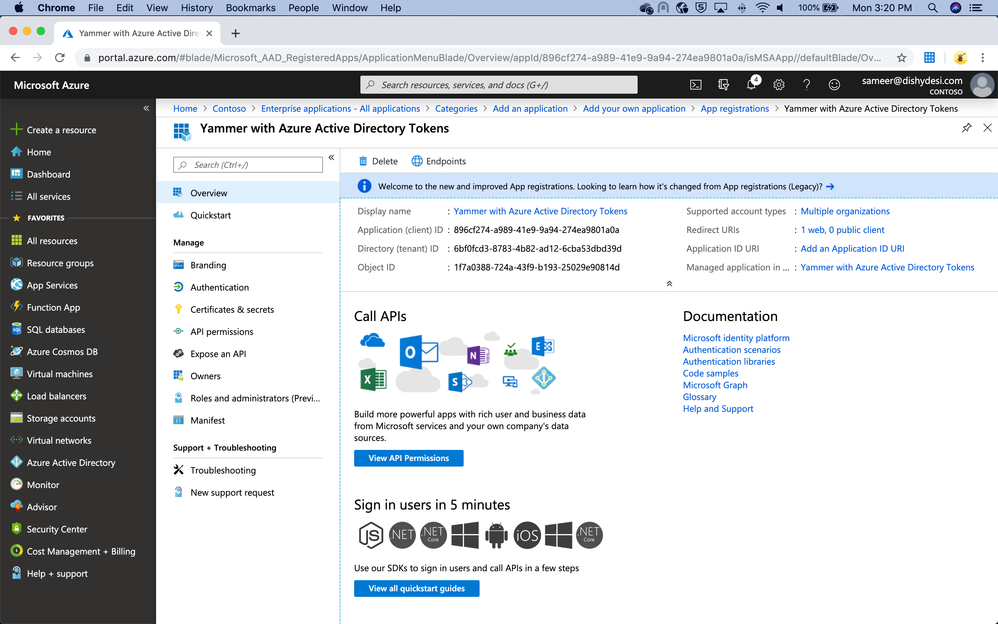Open the notifications bell icon

[752, 84]
